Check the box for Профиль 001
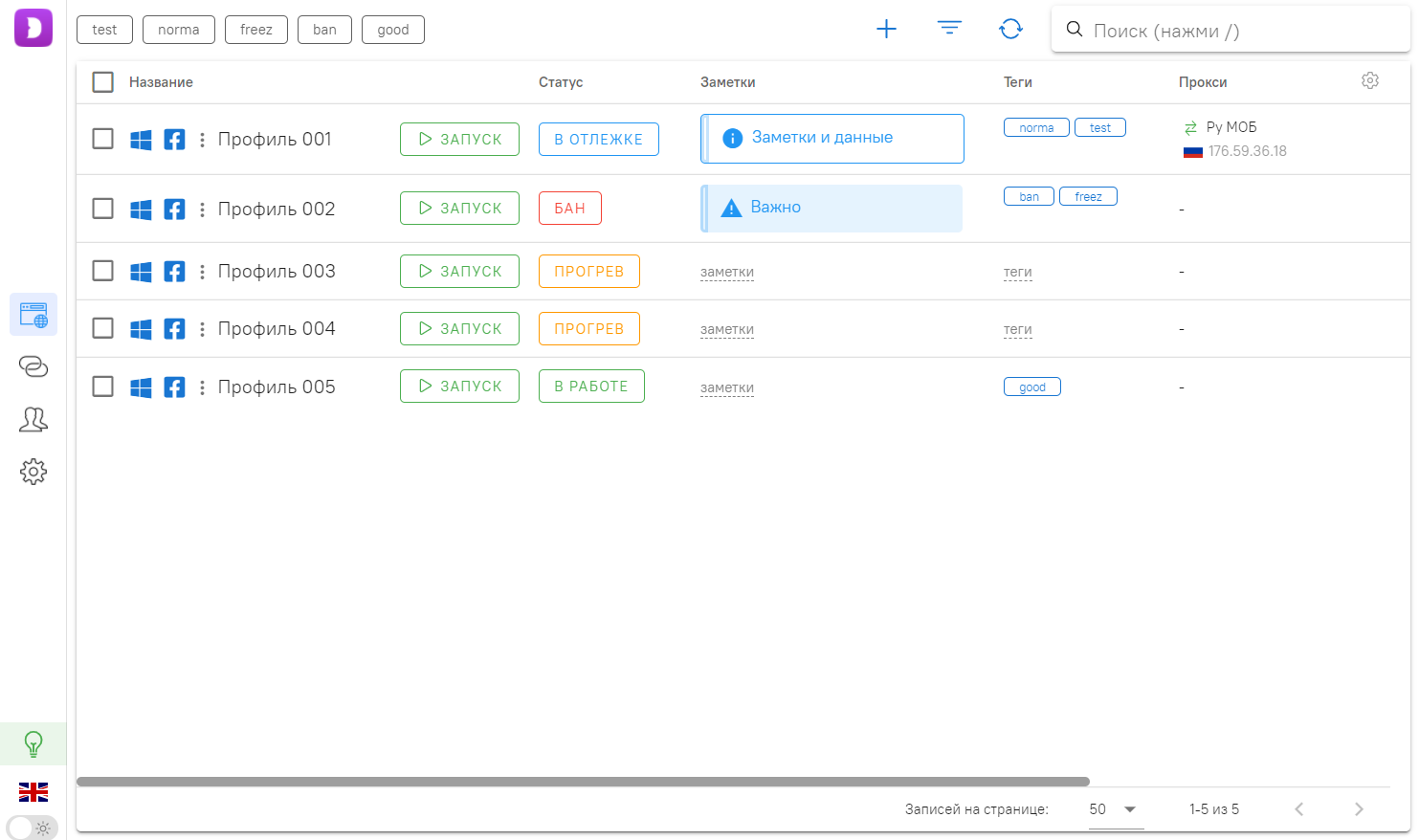The height and width of the screenshot is (840, 1419). coord(102,139)
